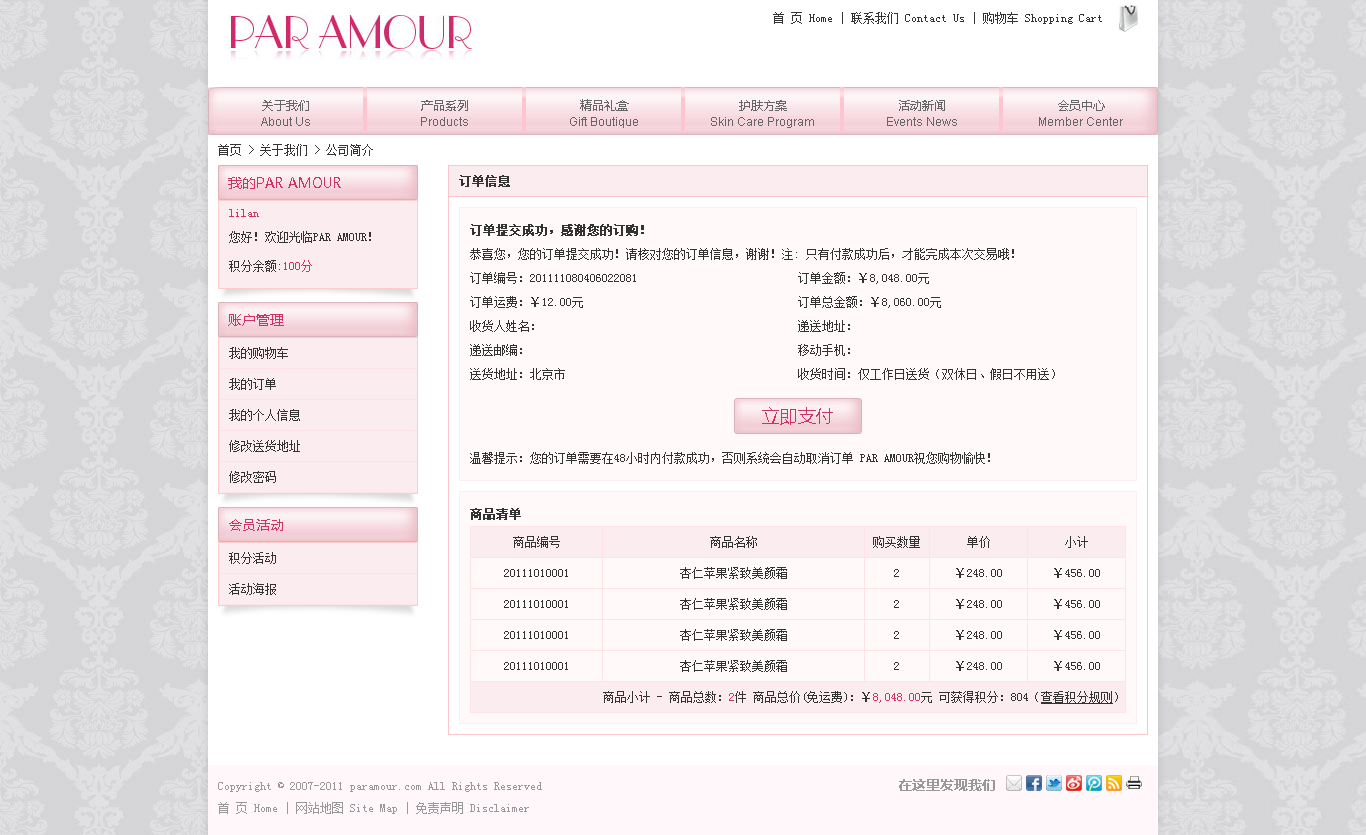Viewport: 1366px width, 835px height.
Task: Click the printer icon in footer
Action: click(x=1134, y=783)
